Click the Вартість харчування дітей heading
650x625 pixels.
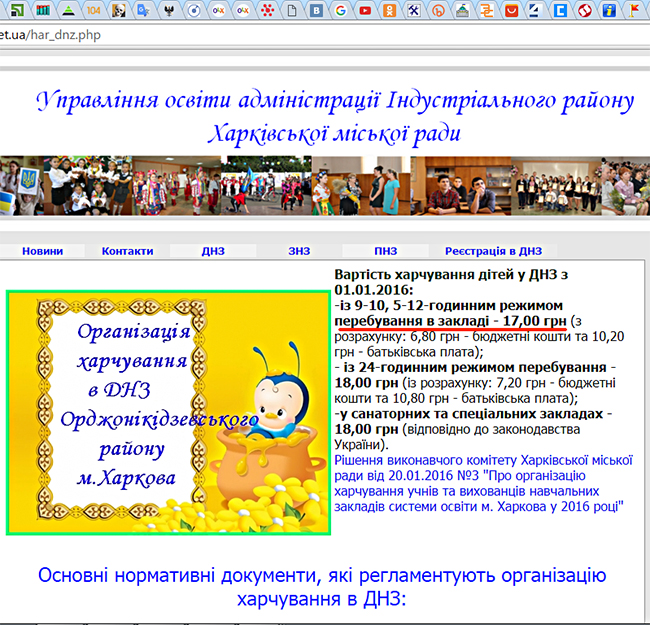451,282
